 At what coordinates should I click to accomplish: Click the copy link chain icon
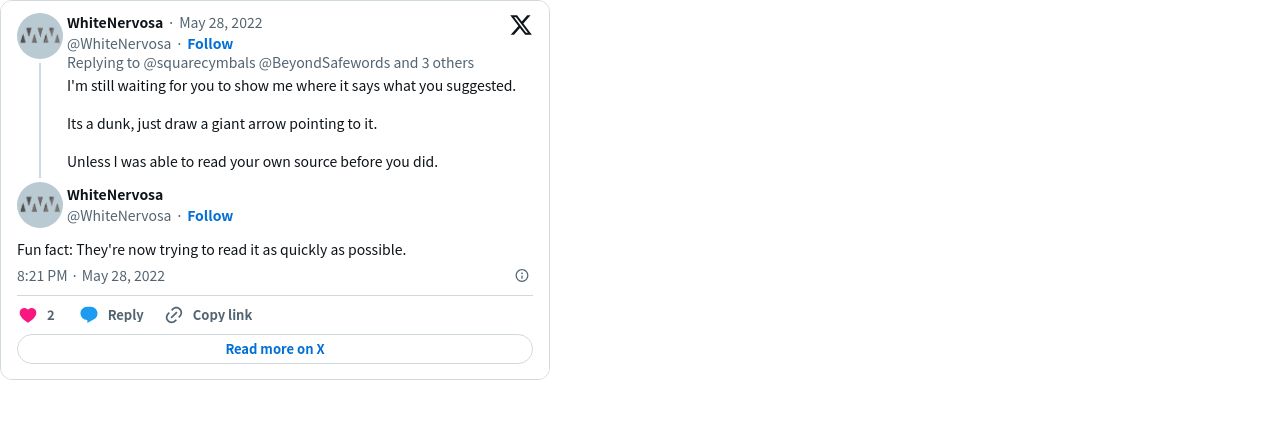(174, 315)
